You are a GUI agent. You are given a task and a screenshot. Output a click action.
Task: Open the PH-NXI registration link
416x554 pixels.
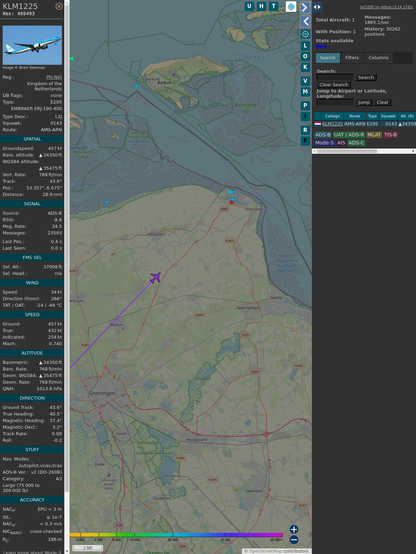click(x=54, y=77)
